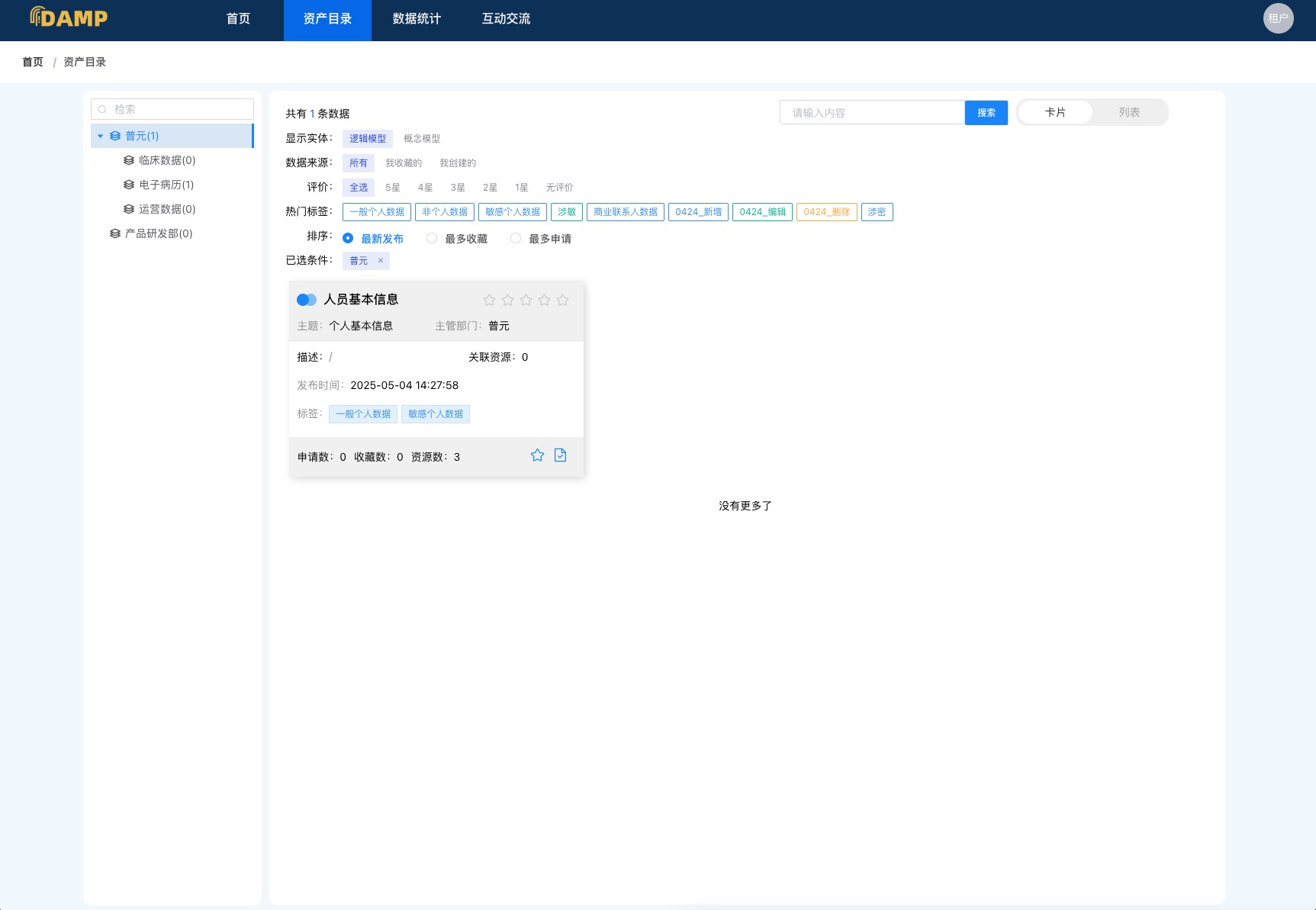The width and height of the screenshot is (1316, 910).
Task: Select the 一般个人数据 hot tag filter
Action: [x=378, y=211]
